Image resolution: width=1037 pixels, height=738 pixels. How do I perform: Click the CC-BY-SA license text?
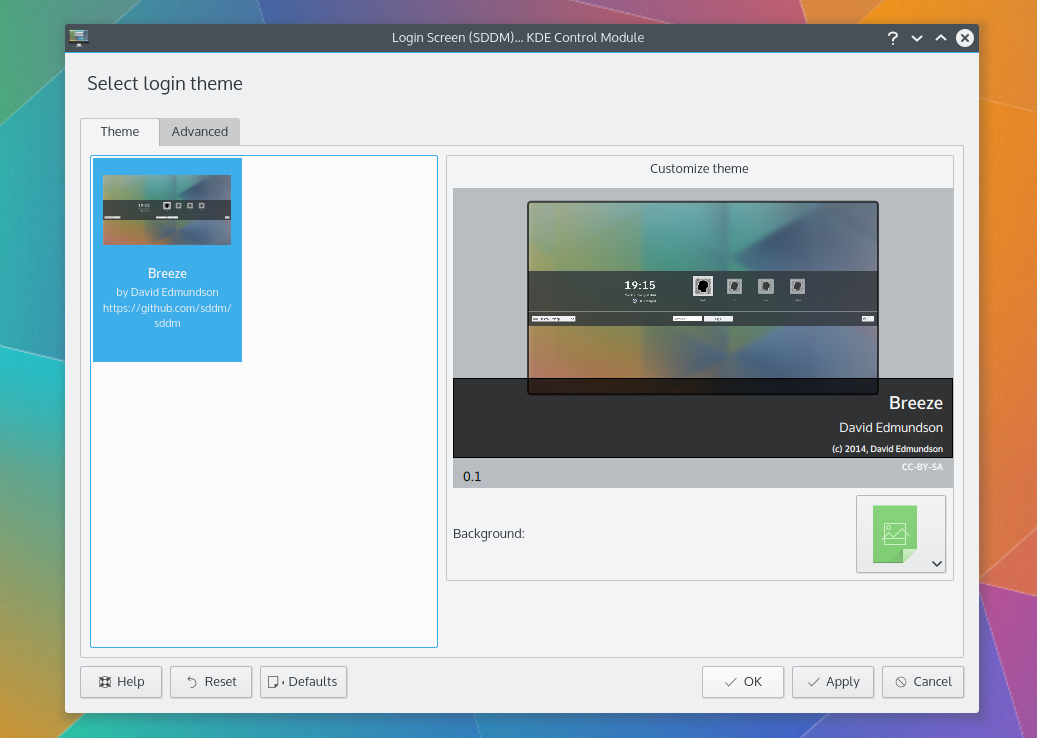[x=922, y=467]
